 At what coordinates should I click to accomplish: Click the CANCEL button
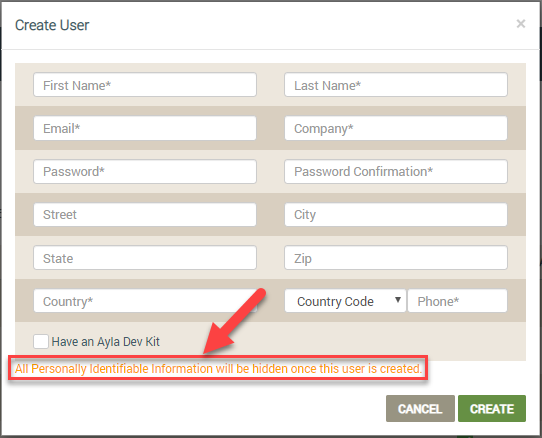(x=420, y=409)
